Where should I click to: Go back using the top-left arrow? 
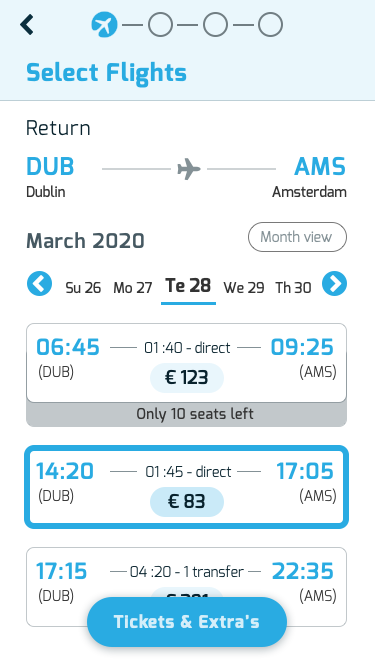coord(27,25)
